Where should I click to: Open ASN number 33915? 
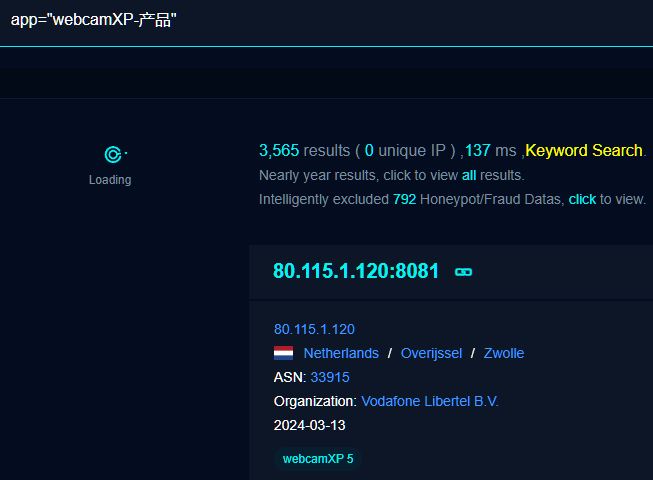pyautogui.click(x=330, y=377)
